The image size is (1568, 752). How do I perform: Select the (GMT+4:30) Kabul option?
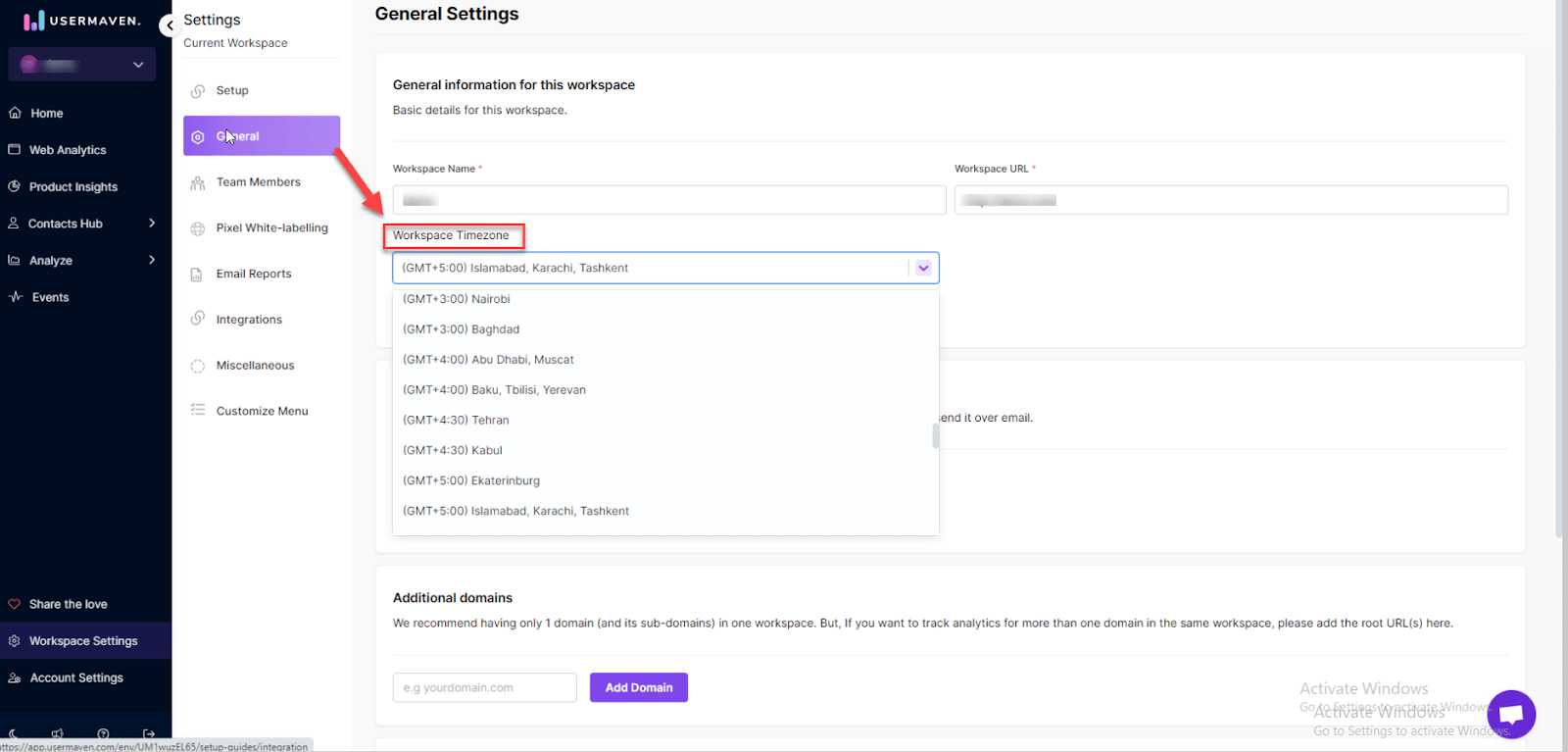click(x=665, y=451)
